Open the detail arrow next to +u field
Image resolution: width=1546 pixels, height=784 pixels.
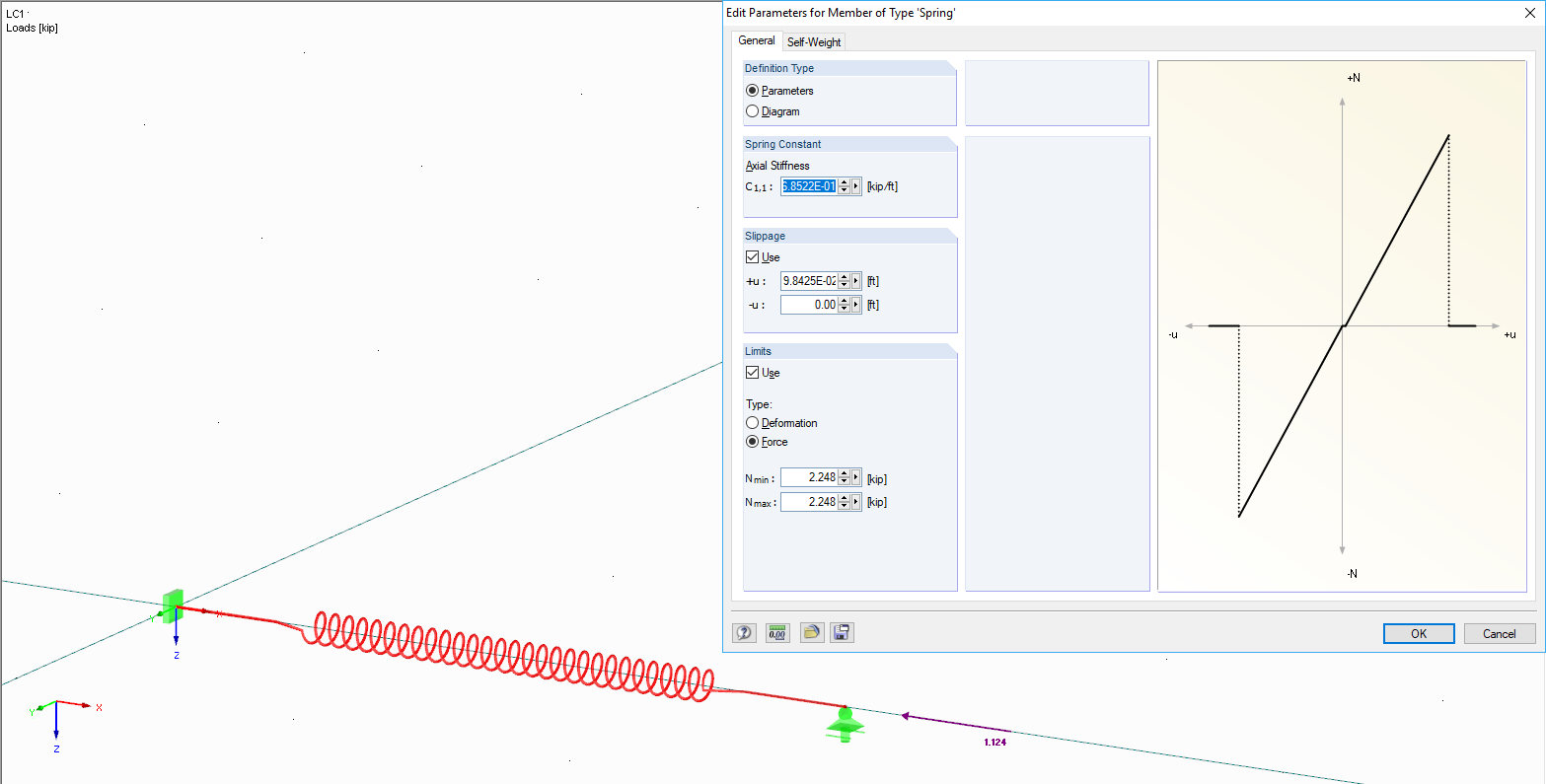coord(857,280)
